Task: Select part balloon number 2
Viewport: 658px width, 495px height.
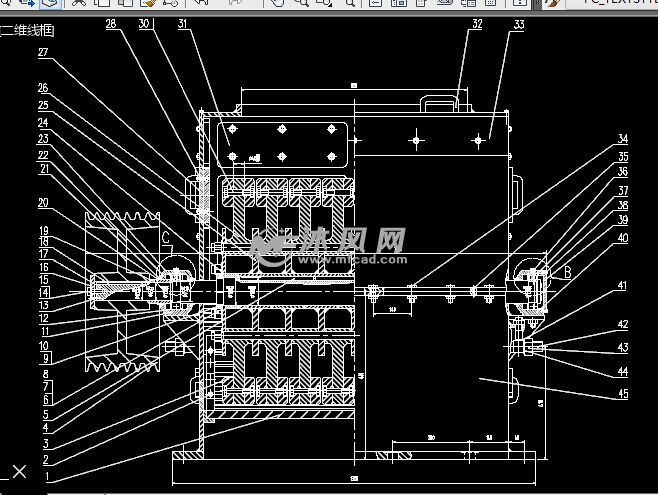Action: point(46,460)
